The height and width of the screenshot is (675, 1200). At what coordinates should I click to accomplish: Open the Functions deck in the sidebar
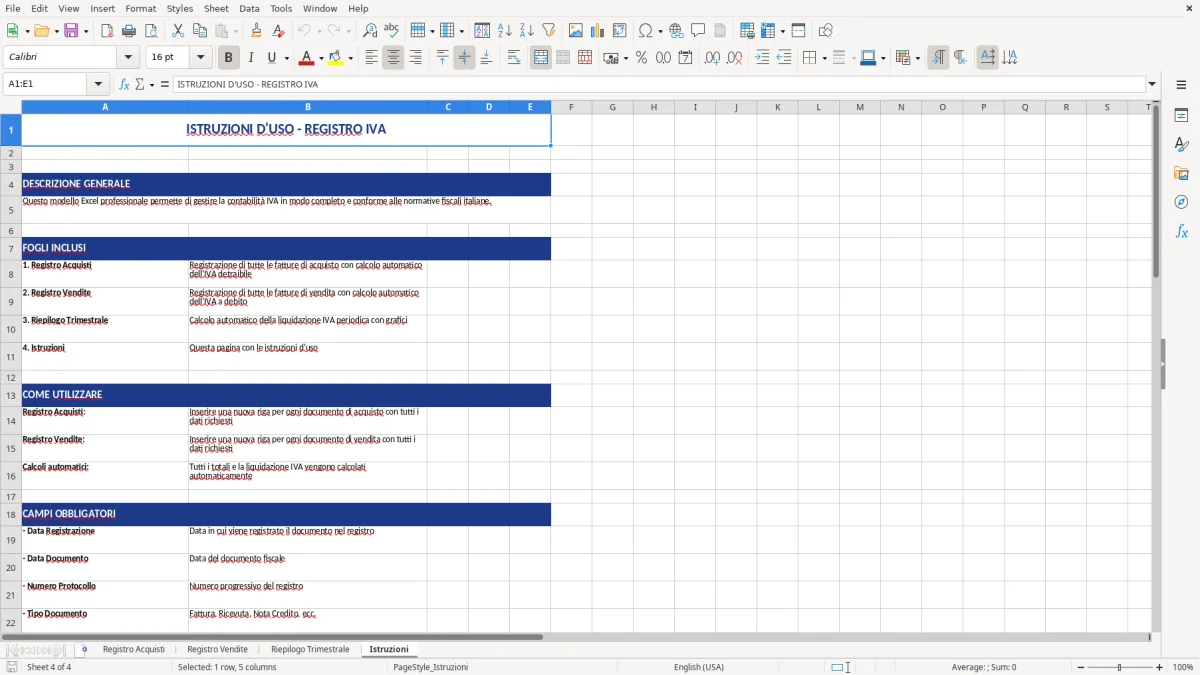coord(1182,231)
